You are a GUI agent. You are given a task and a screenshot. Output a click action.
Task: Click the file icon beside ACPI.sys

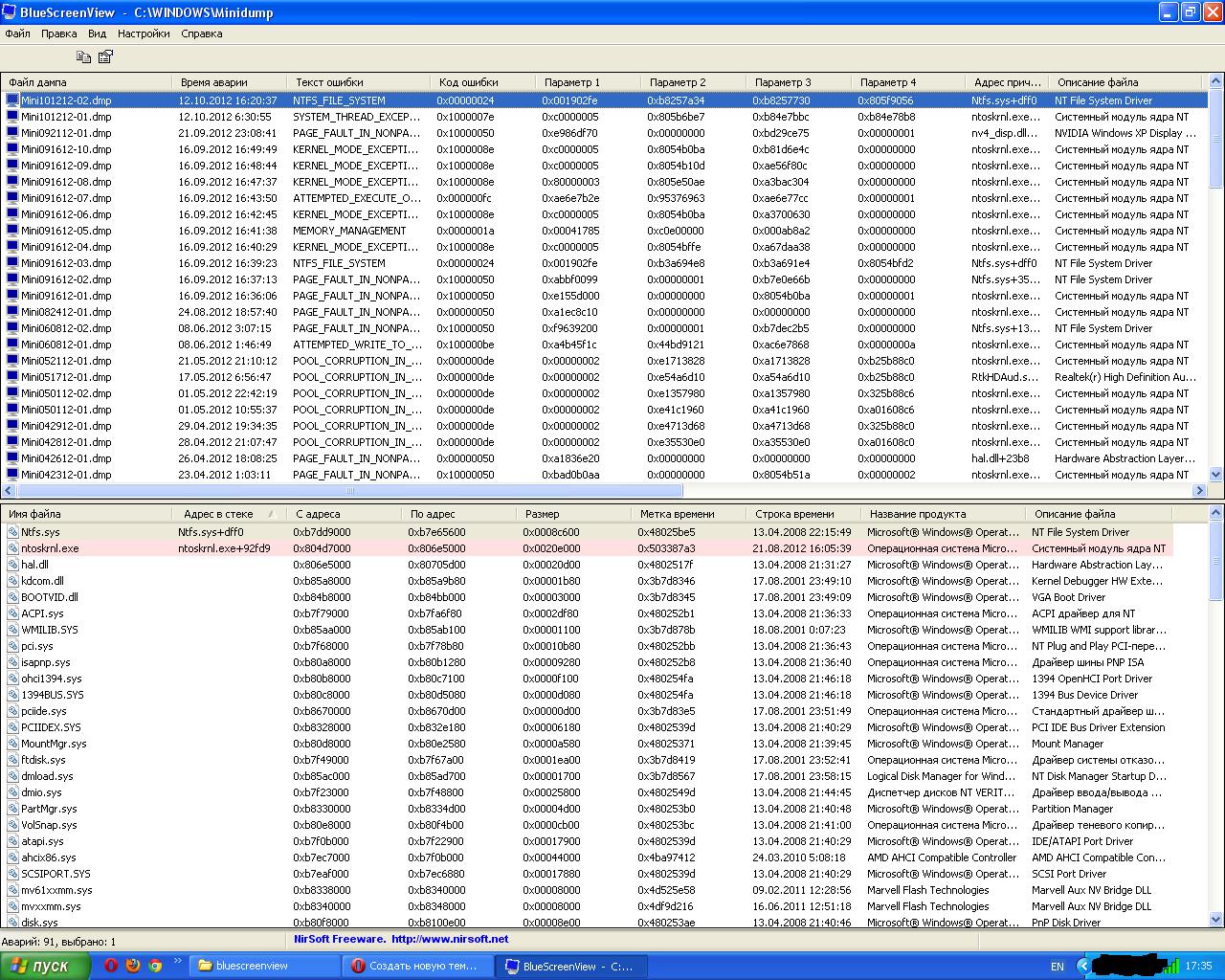[13, 613]
